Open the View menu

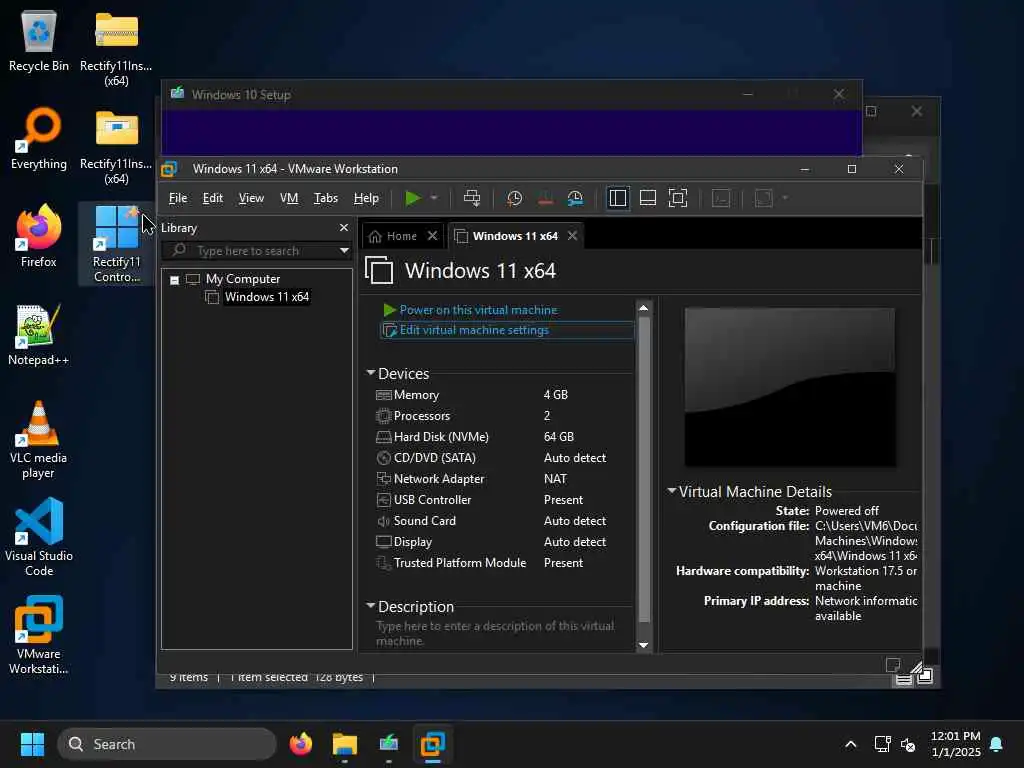click(251, 198)
